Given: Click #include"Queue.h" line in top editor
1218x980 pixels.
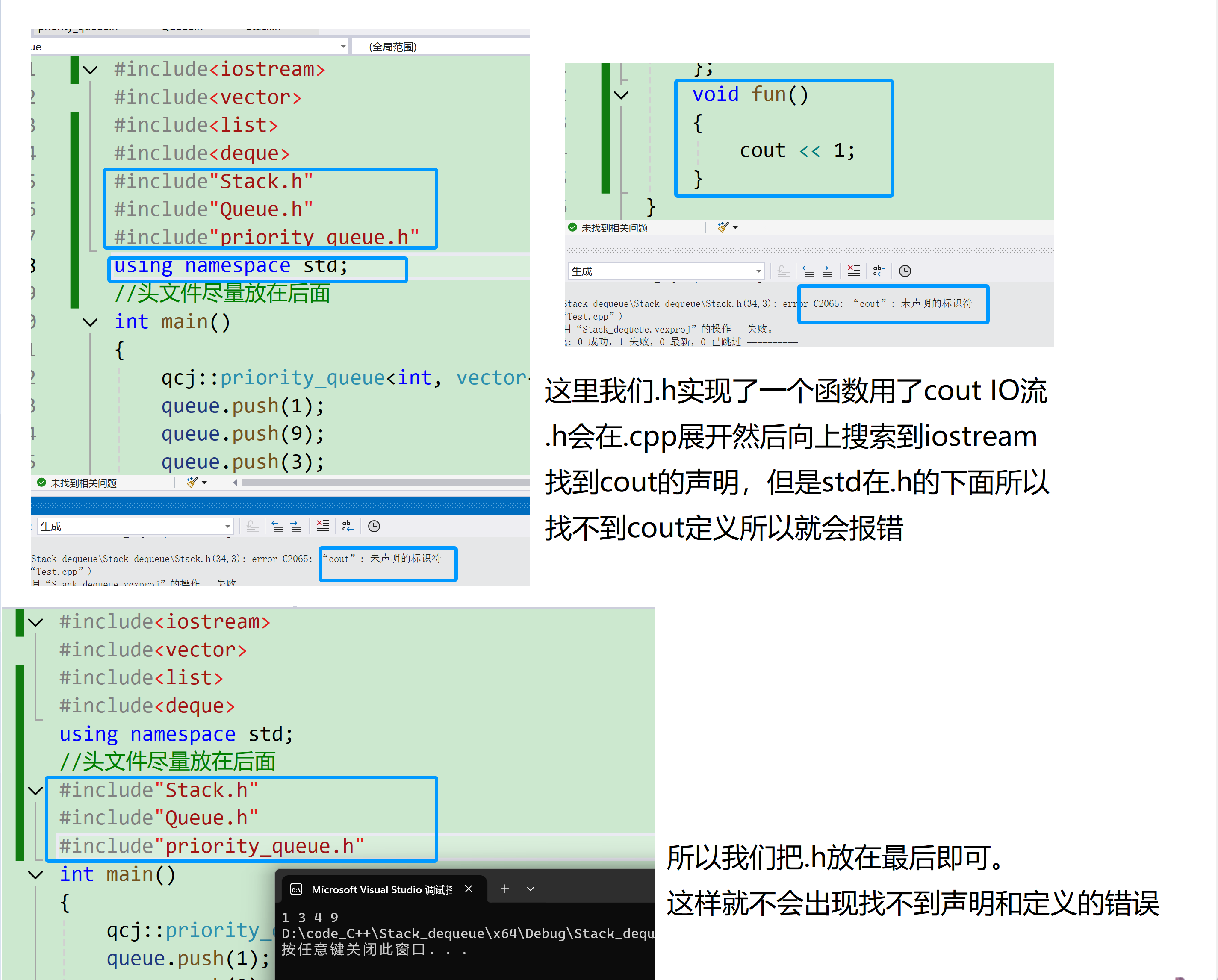Looking at the screenshot, I should (x=213, y=209).
